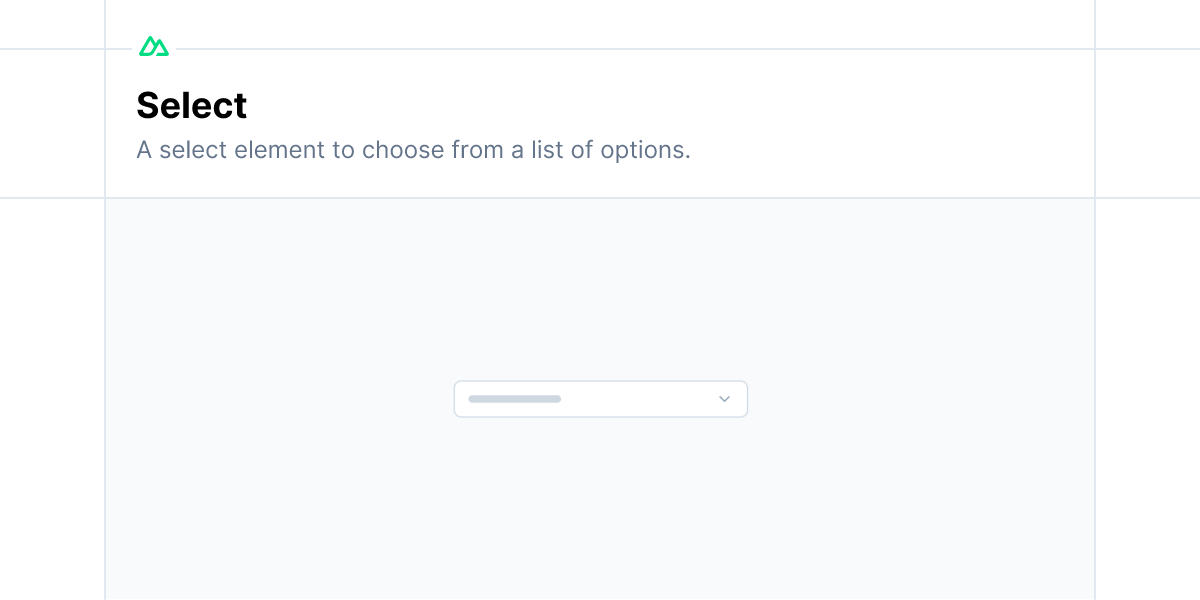The width and height of the screenshot is (1200, 600).
Task: Click the chevron-down arrow in the select box
Action: [725, 399]
